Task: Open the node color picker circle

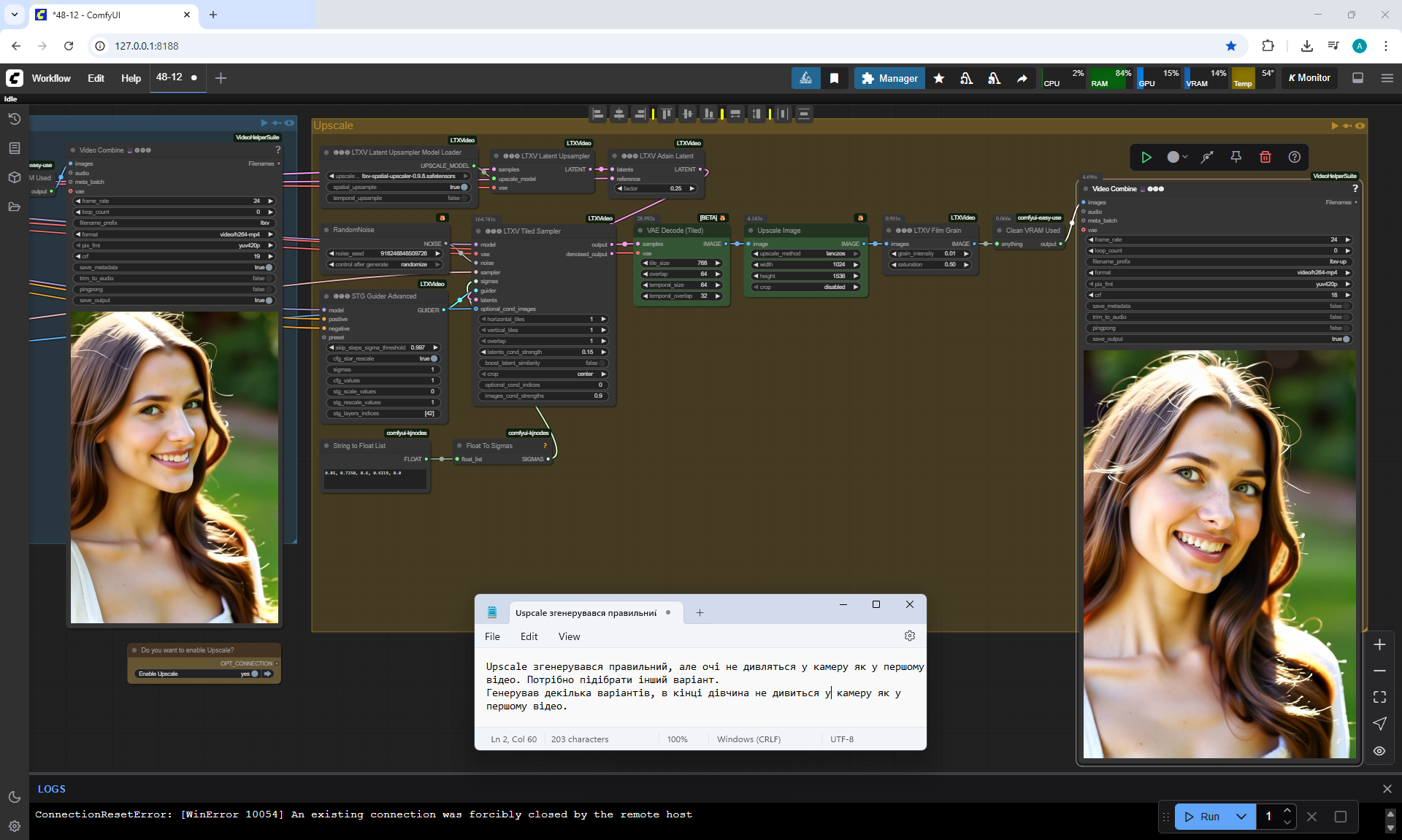Action: pos(1173,157)
